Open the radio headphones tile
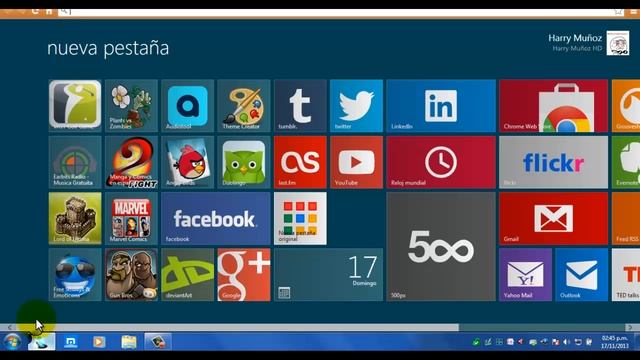Image resolution: width=640 pixels, height=360 pixels. pyautogui.click(x=75, y=162)
